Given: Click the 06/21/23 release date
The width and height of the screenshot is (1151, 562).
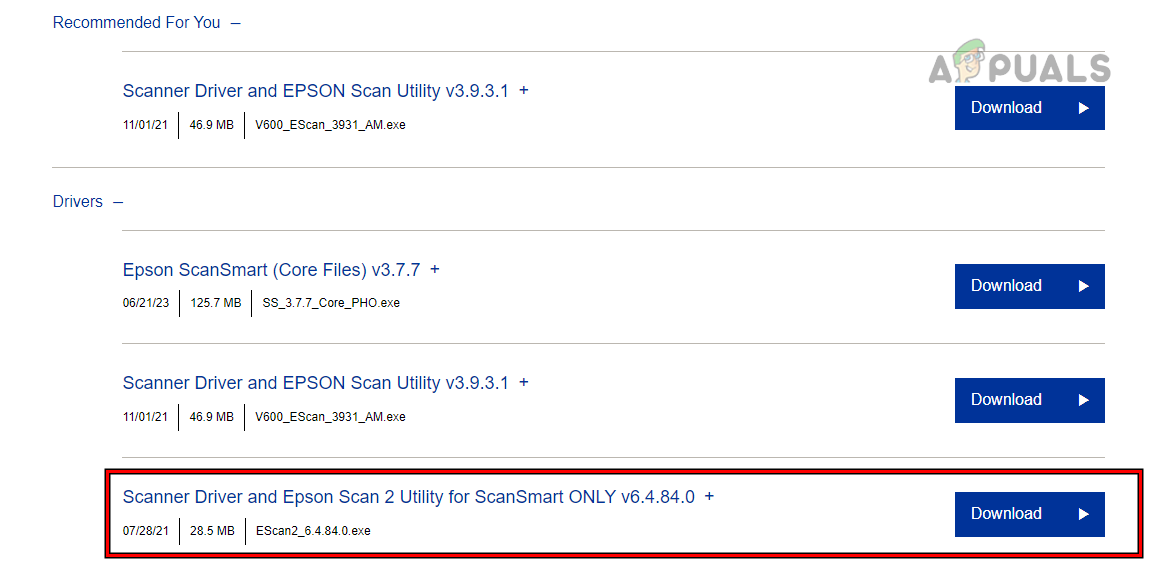Looking at the screenshot, I should [145, 302].
